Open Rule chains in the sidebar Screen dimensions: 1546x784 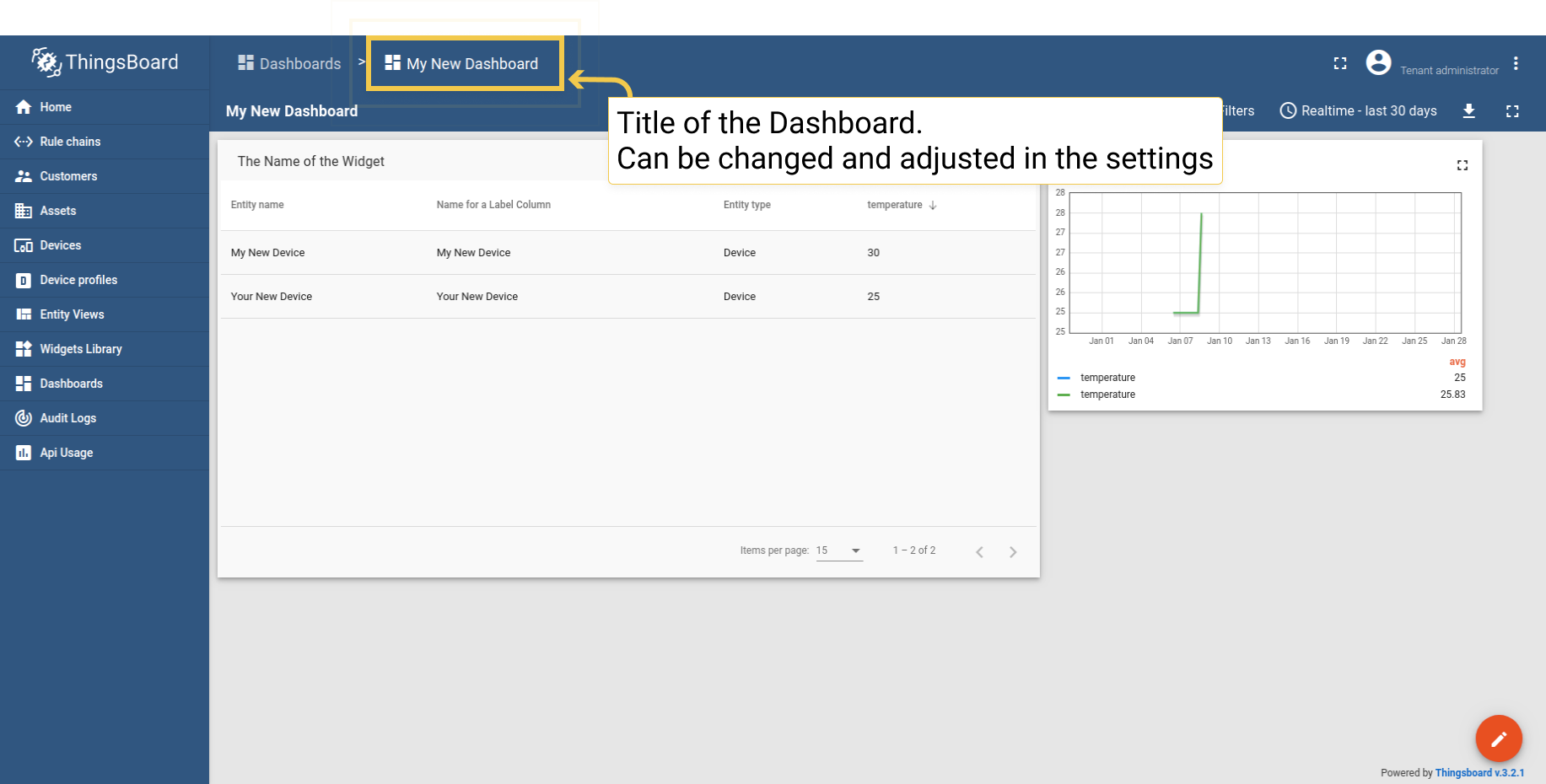click(105, 142)
